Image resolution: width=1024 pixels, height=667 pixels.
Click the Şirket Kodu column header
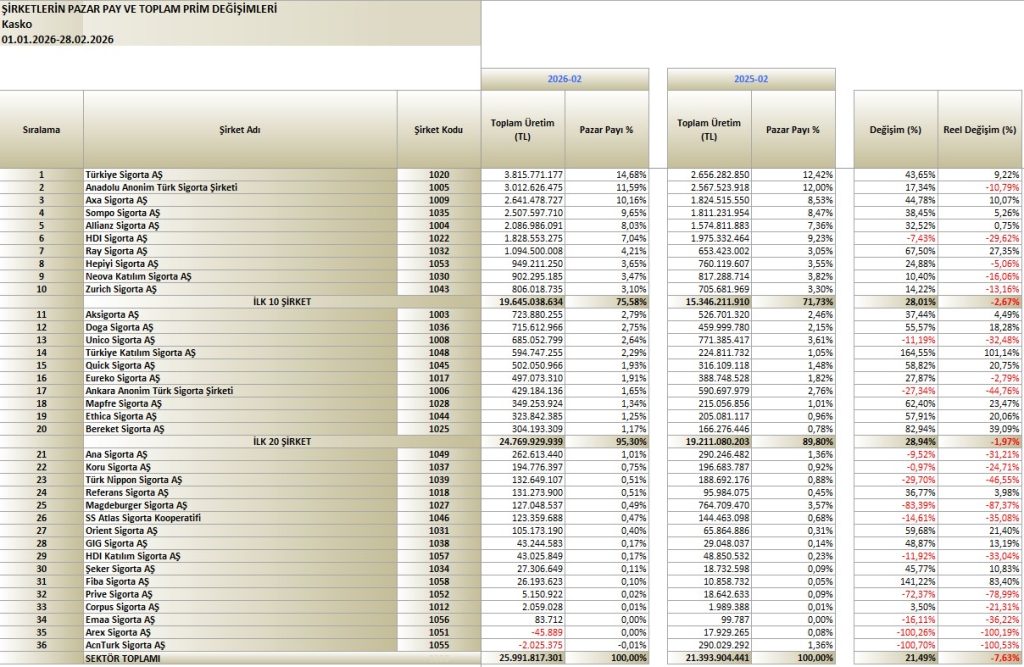tap(440, 130)
